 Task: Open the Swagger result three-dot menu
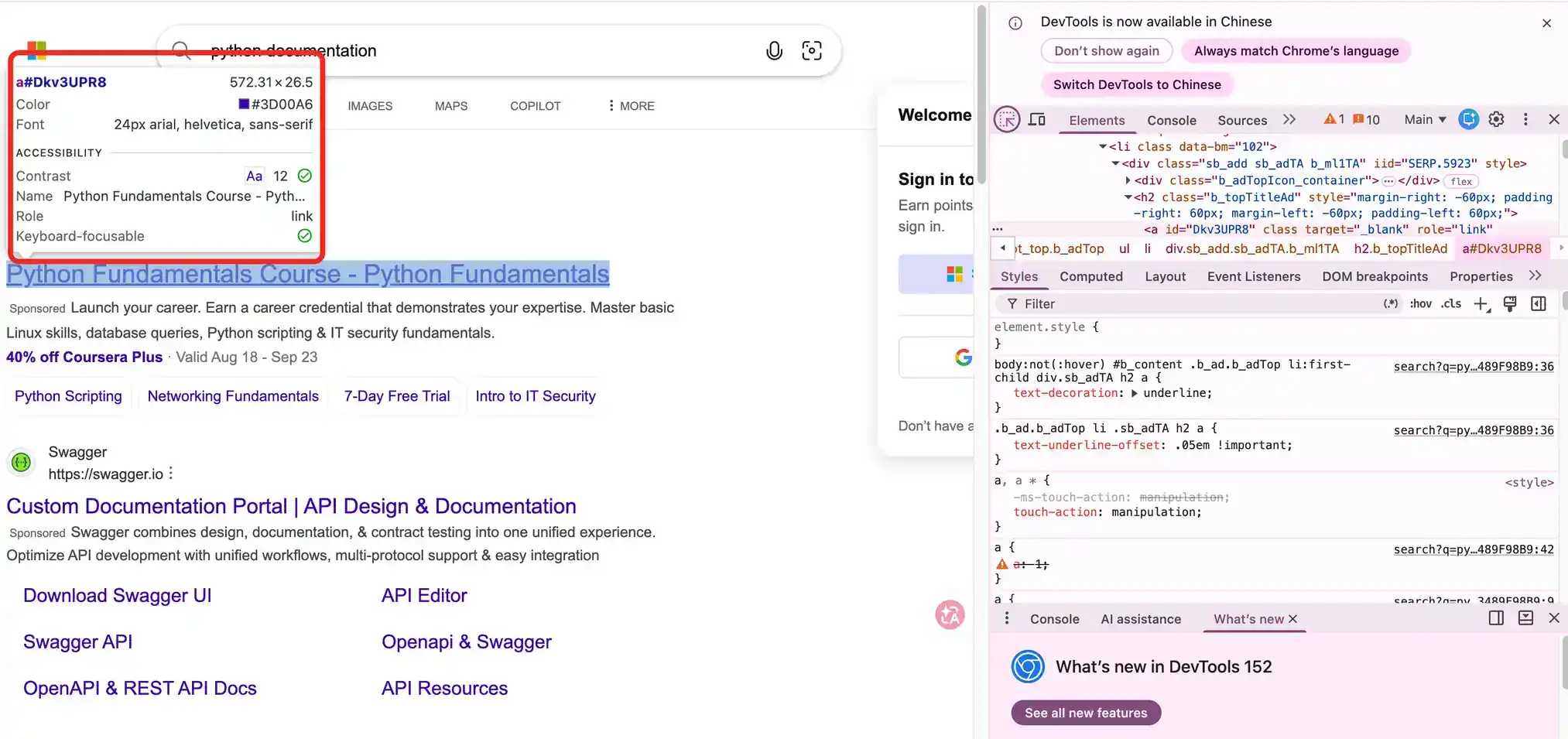(x=170, y=474)
